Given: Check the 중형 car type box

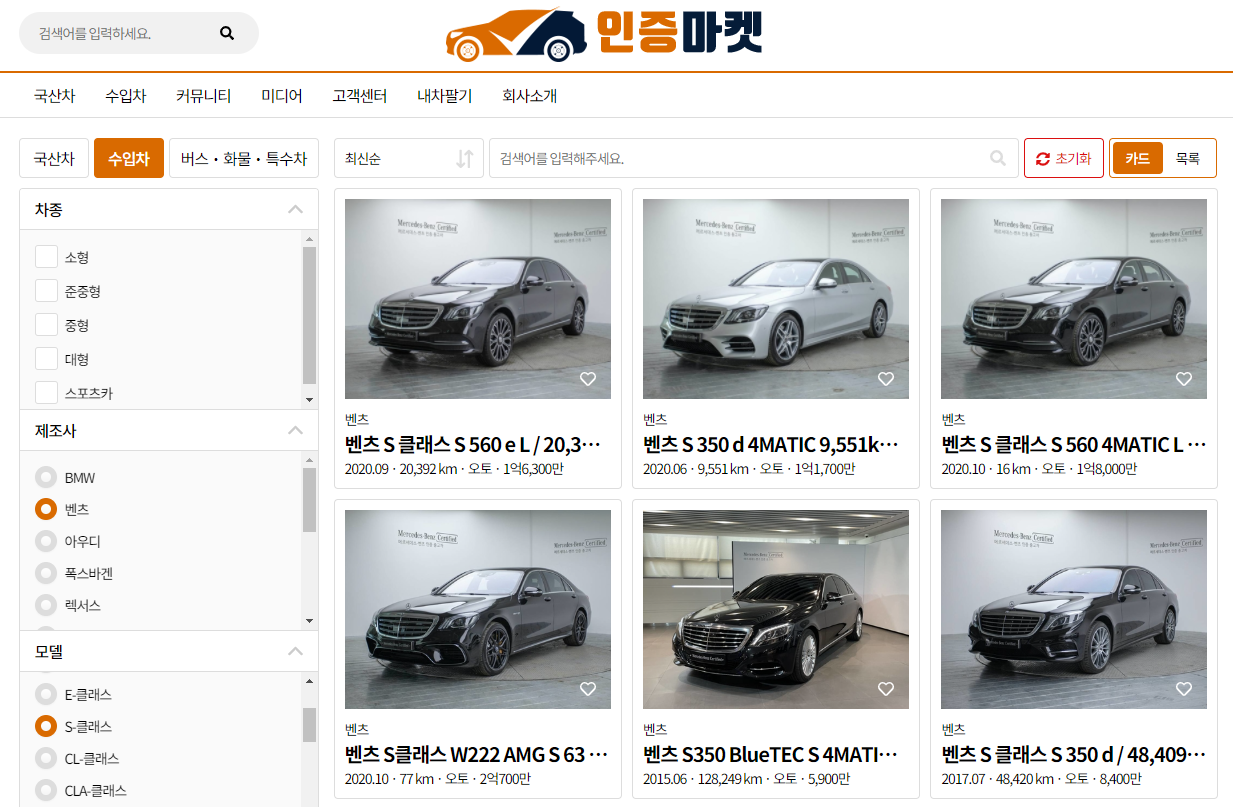Looking at the screenshot, I should click(x=46, y=325).
